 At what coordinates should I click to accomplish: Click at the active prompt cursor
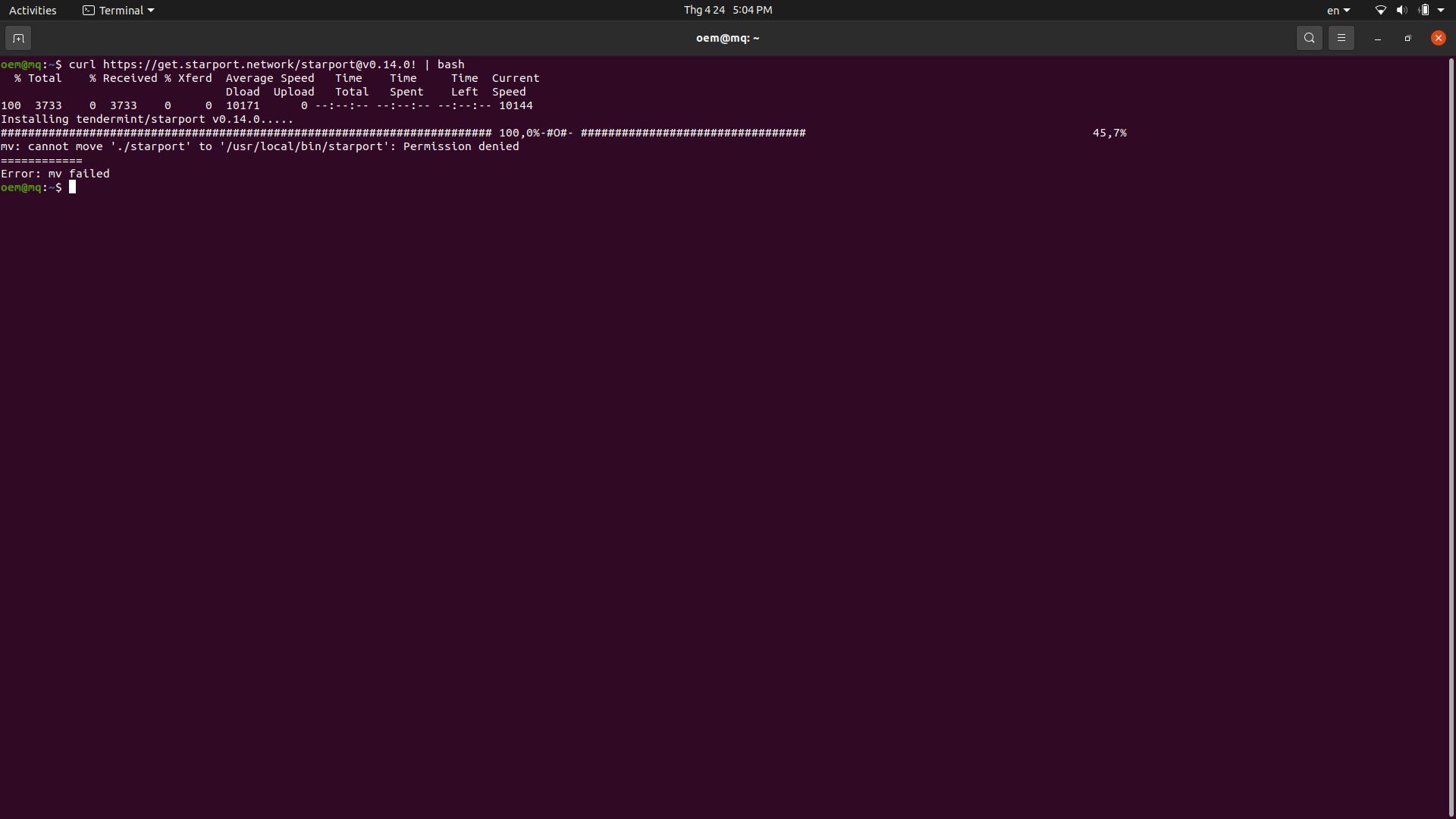pyautogui.click(x=73, y=187)
